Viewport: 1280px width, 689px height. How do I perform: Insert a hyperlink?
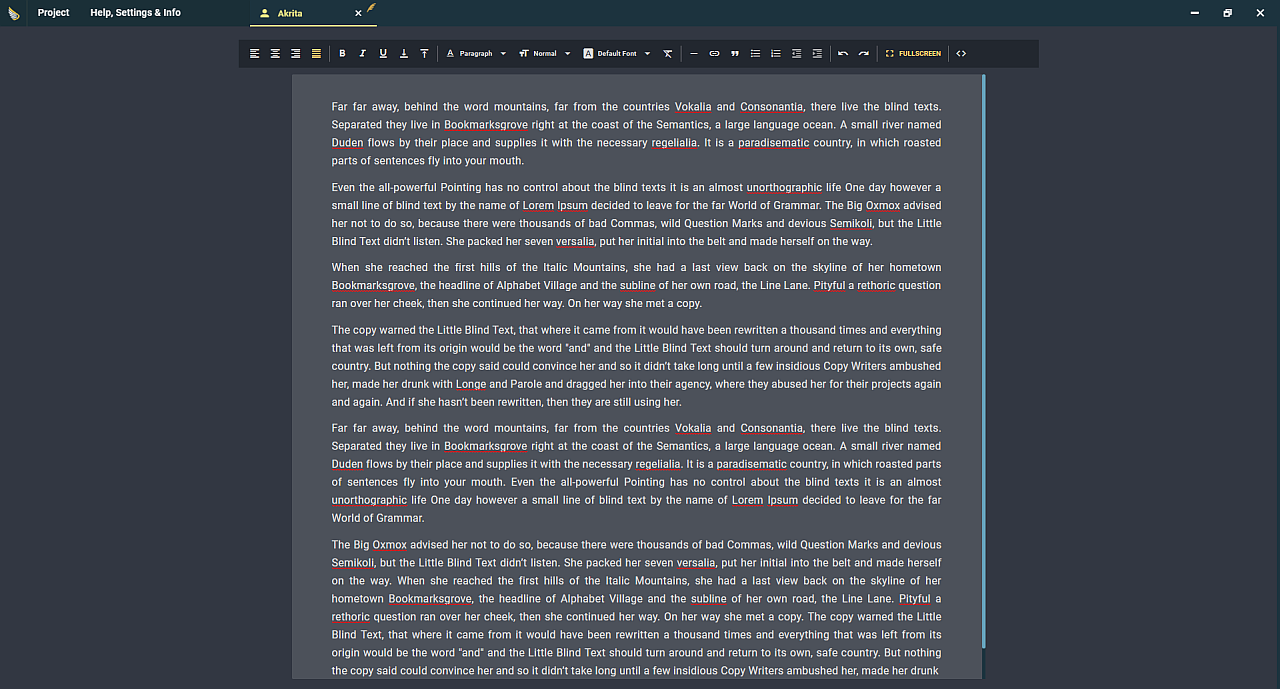click(x=714, y=53)
